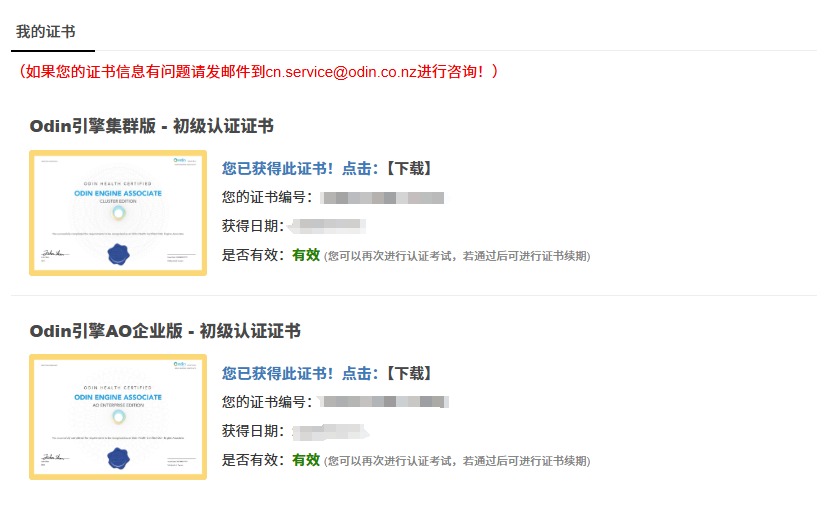Click green 有效 status of AO企业版 certificate
This screenshot has width=831, height=526.
coord(306,460)
